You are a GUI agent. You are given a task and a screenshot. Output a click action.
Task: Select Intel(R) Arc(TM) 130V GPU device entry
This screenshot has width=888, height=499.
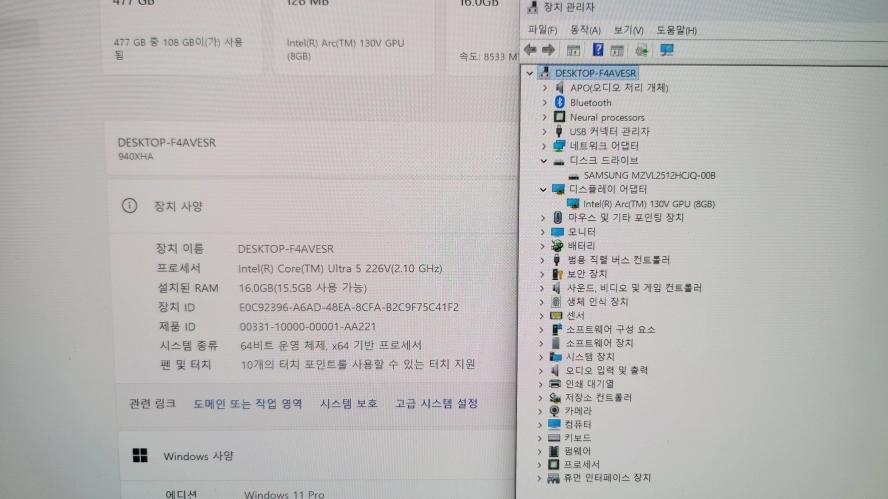tap(648, 204)
